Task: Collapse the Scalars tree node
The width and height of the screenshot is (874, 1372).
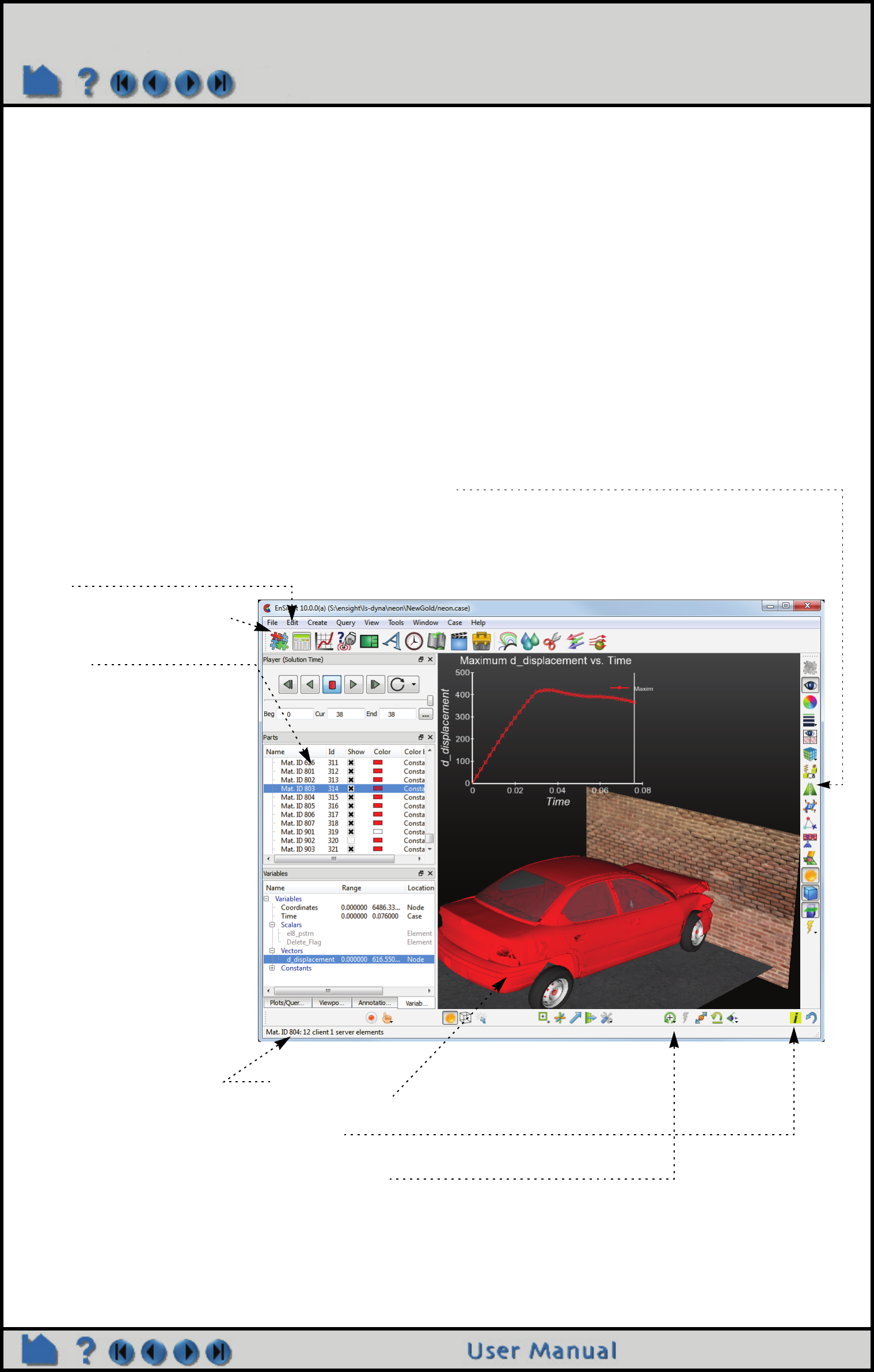Action: pyautogui.click(x=272, y=924)
